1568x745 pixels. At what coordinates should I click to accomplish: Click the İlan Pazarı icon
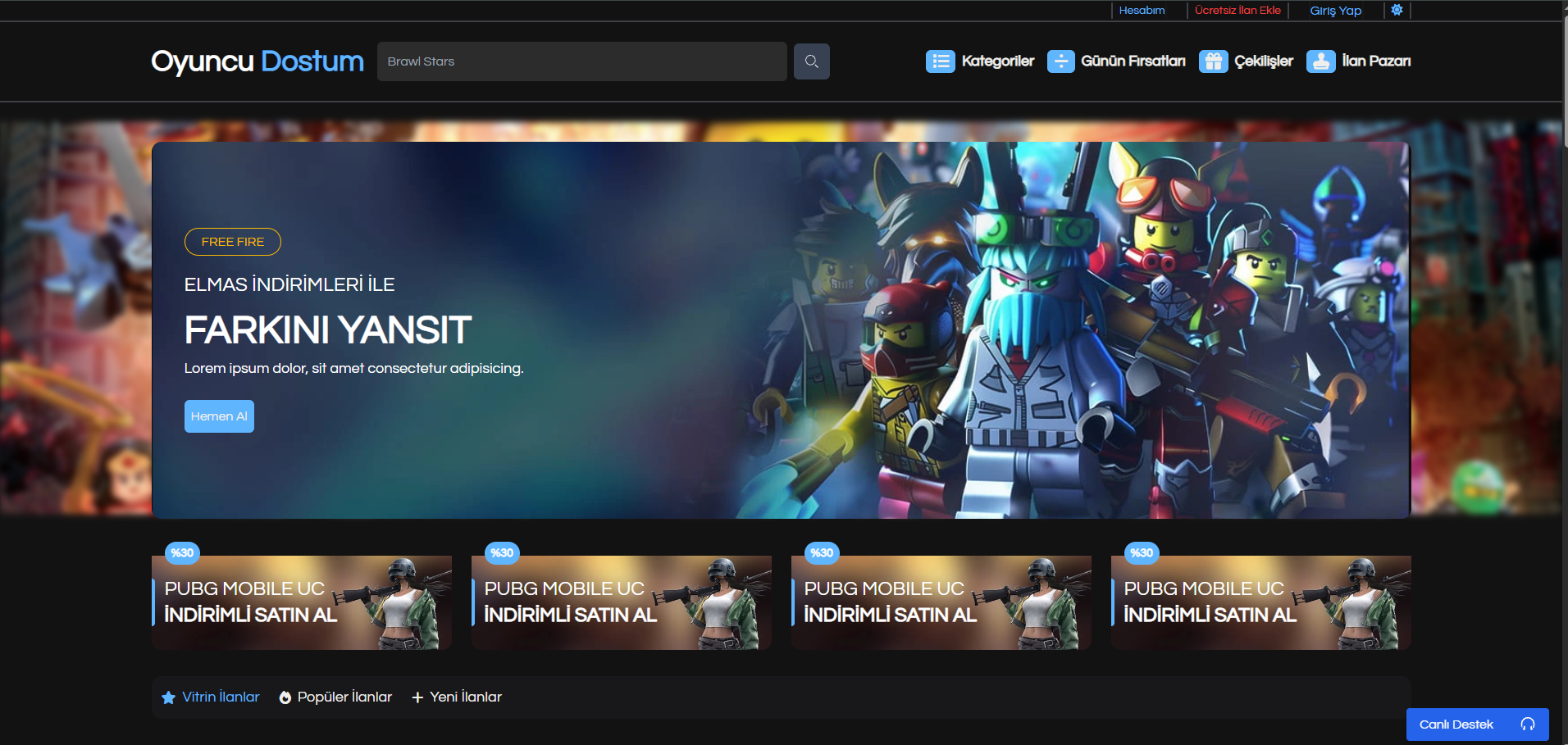pos(1320,61)
